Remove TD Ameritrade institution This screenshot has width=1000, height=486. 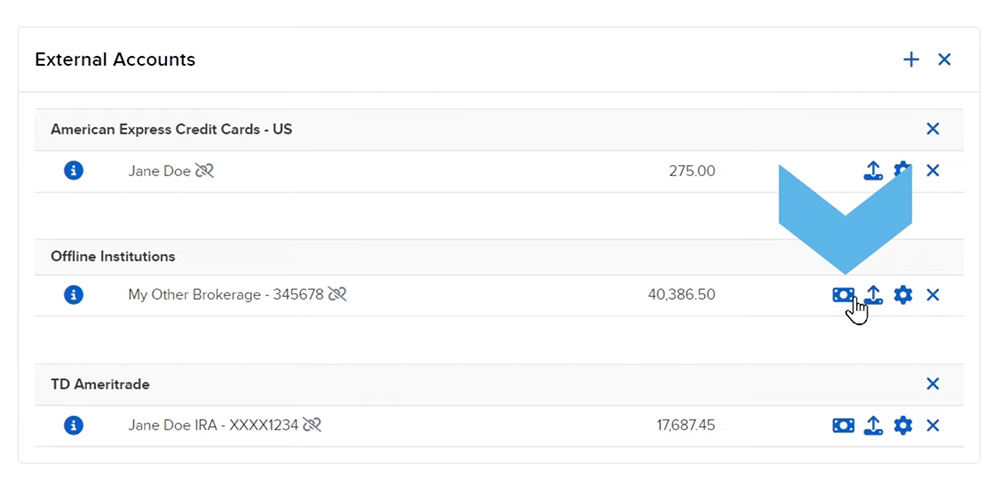click(933, 384)
